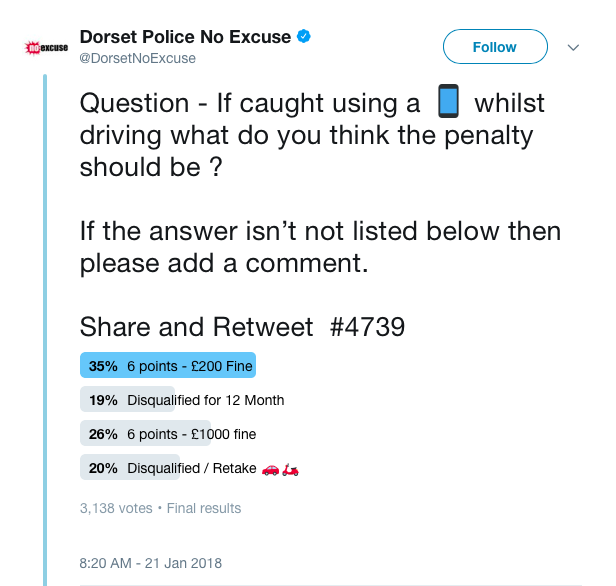Click the red scooter emoji
The image size is (616, 586).
[x=290, y=469]
